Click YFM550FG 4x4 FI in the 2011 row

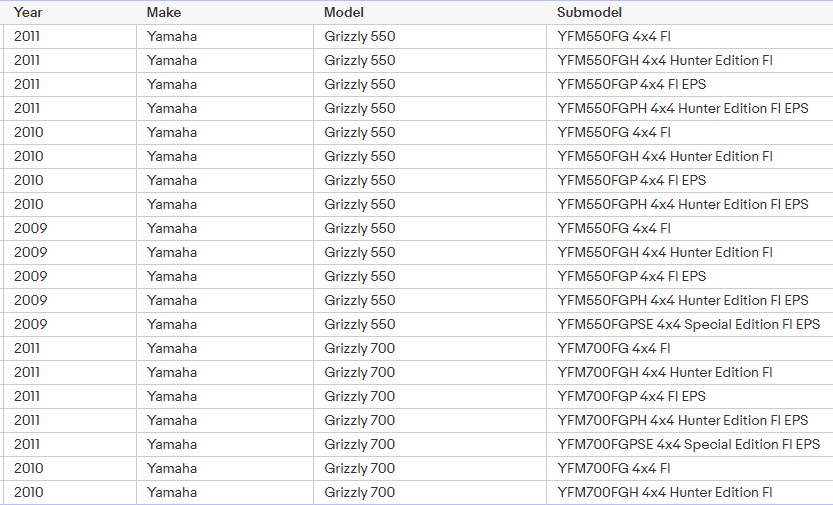(614, 36)
